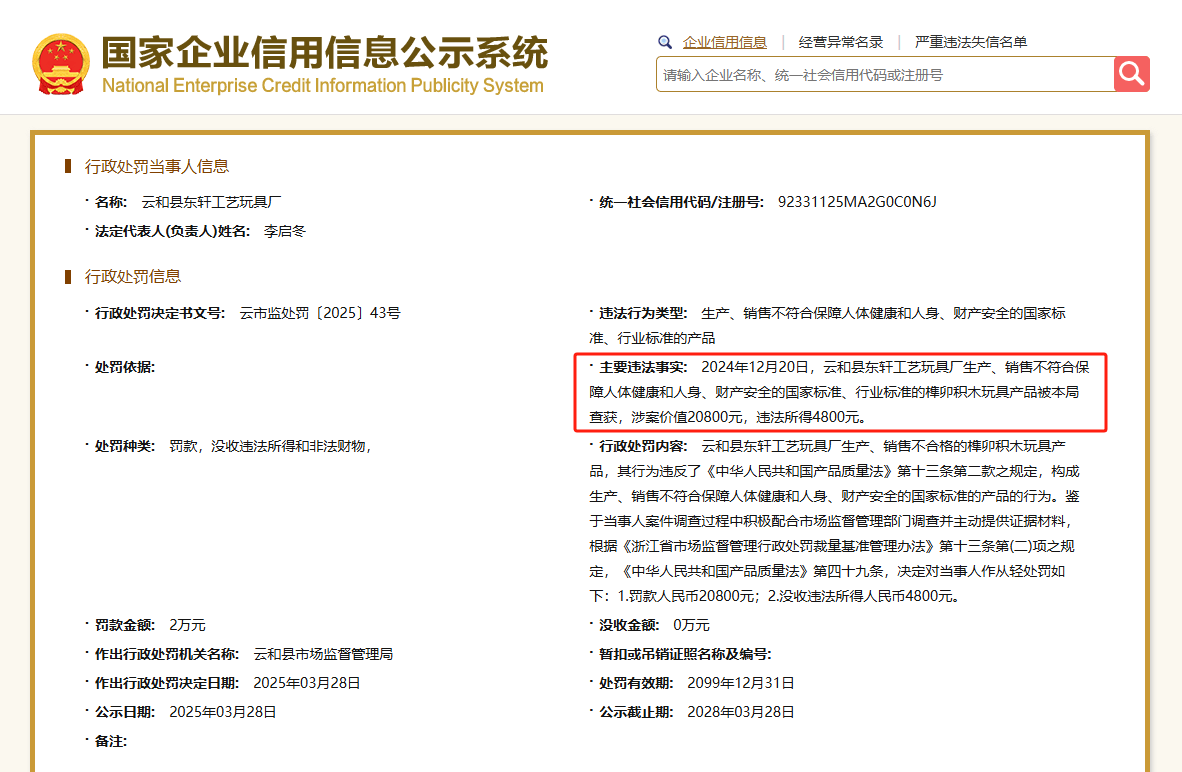The image size is (1182, 772).
Task: Click the confiscation amount 0万元
Action: click(x=691, y=625)
